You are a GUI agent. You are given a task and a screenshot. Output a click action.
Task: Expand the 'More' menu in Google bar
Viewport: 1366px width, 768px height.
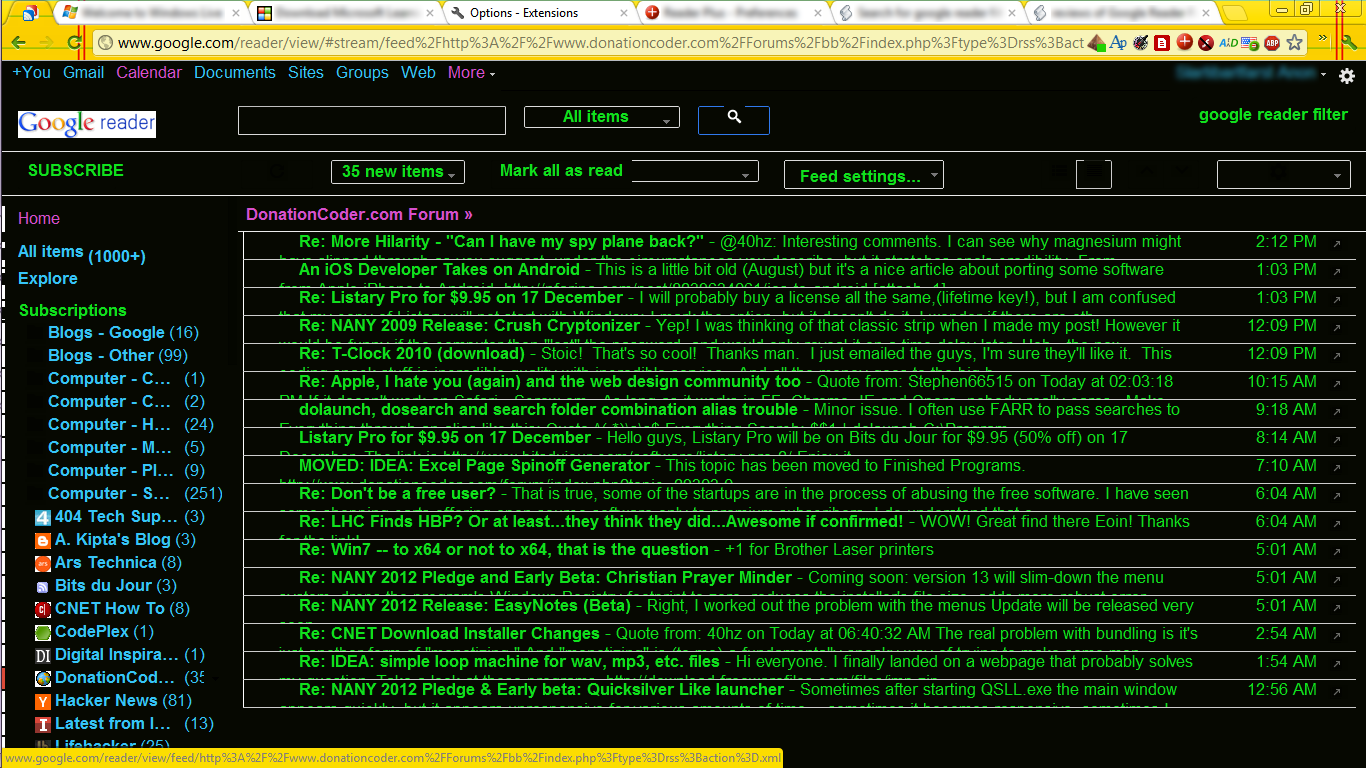[471, 73]
